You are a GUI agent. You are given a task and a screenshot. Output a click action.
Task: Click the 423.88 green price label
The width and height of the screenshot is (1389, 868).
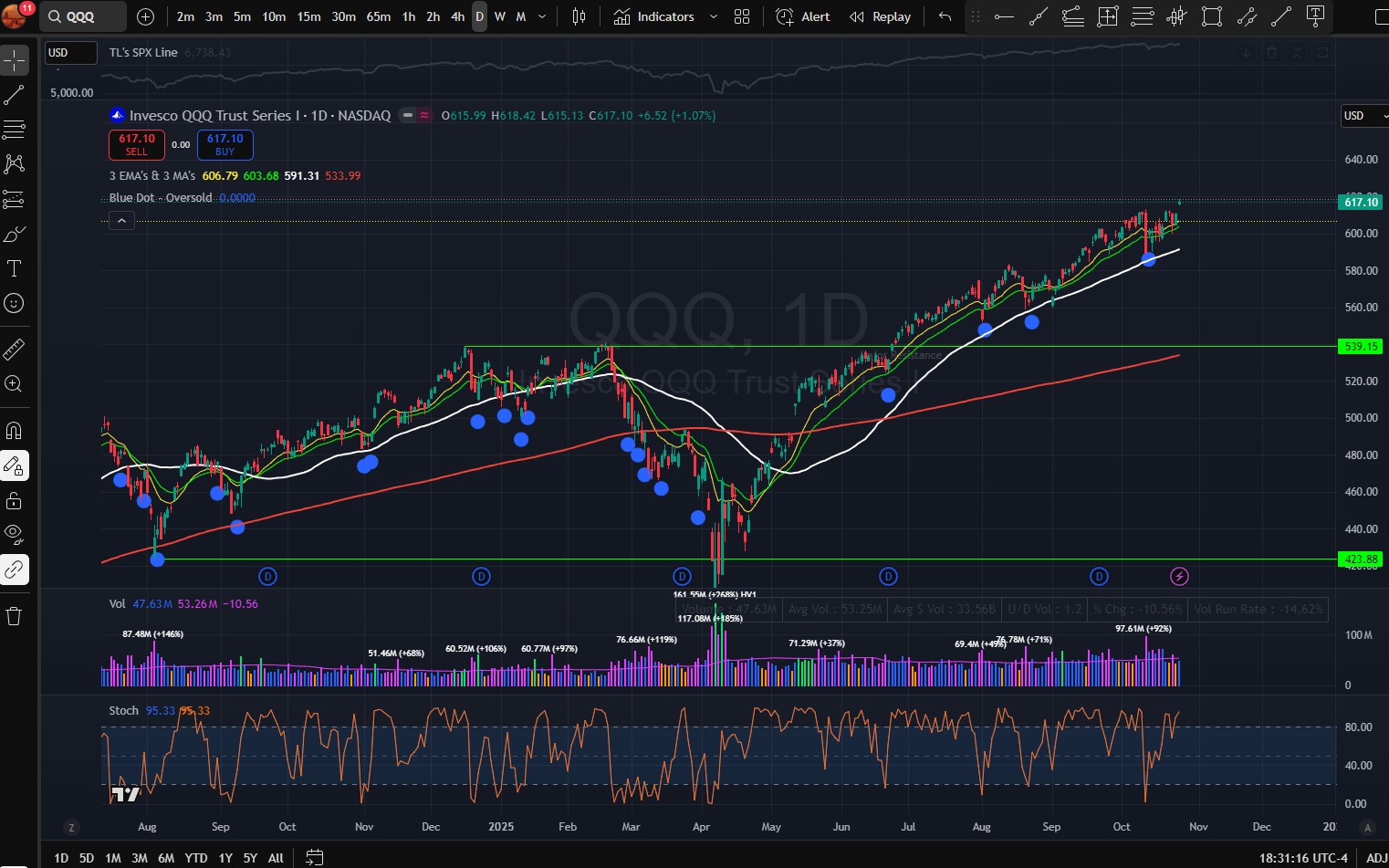click(1361, 559)
